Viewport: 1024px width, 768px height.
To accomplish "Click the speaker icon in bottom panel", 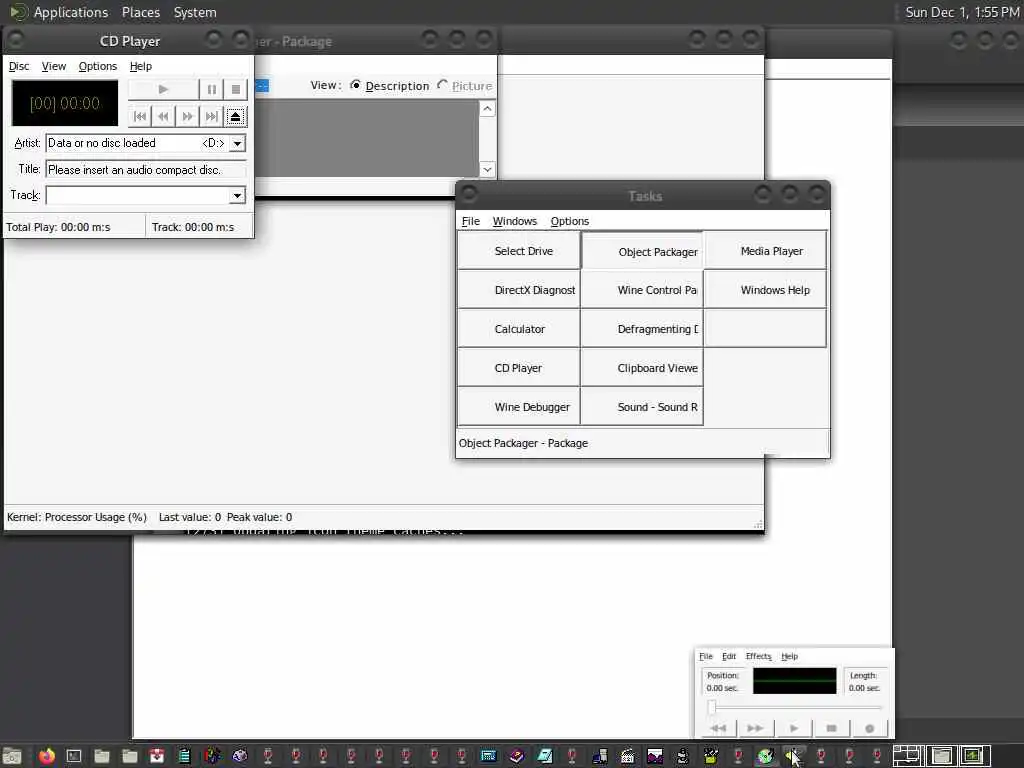I will click(x=792, y=756).
